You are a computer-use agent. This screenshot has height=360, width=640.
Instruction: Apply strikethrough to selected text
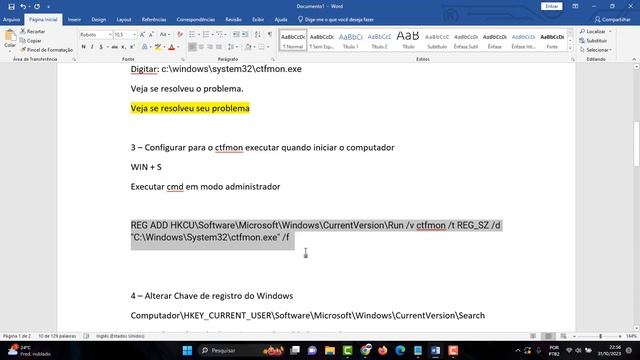115,47
